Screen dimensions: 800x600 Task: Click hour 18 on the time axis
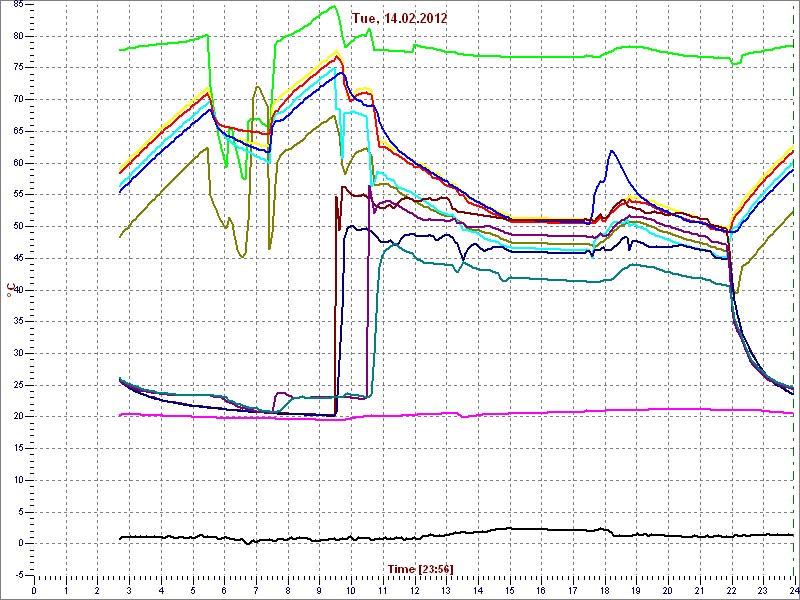tap(605, 591)
